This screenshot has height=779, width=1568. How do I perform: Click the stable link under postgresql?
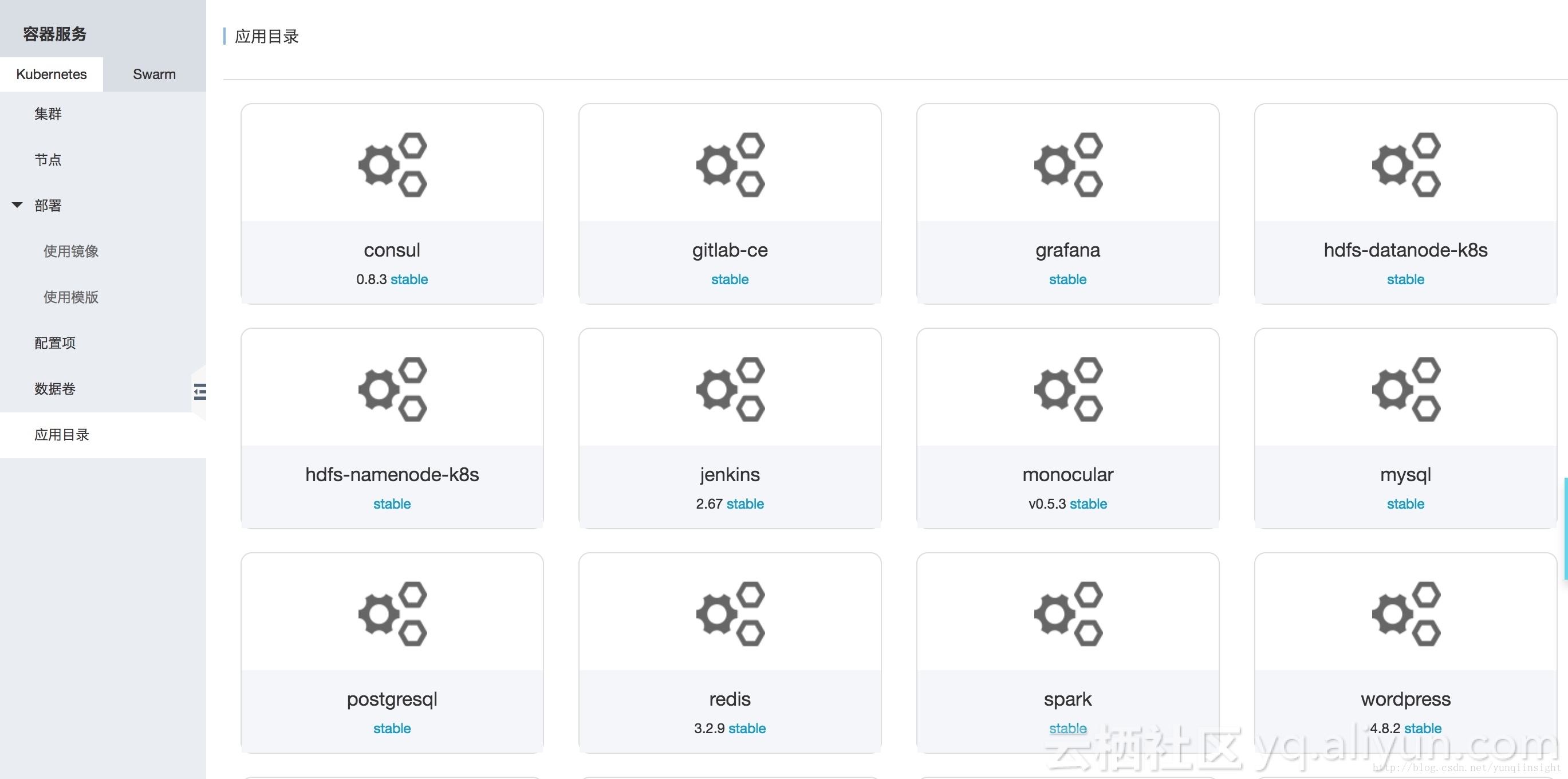392,729
